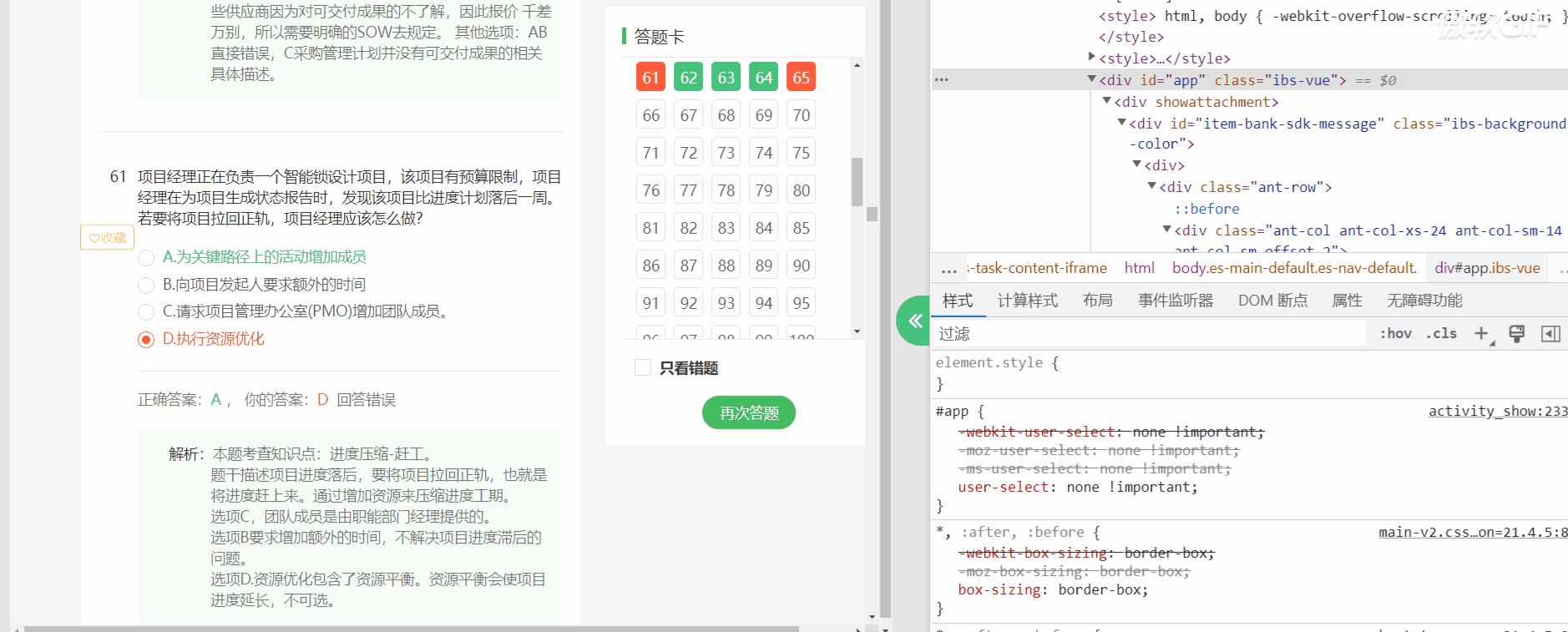This screenshot has height=632, width=1568.
Task: Toggle element state with the :hov button
Action: (1395, 334)
